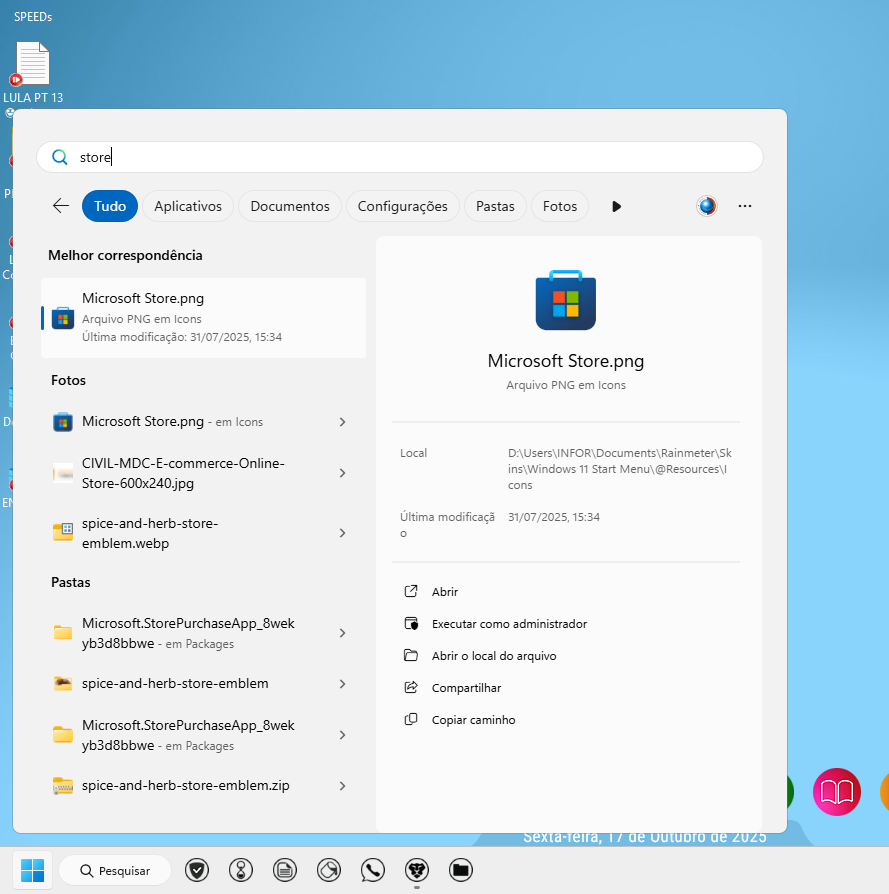Open the shield checkmark app on the taskbar
Viewport: 889px width, 894px height.
pyautogui.click(x=197, y=870)
